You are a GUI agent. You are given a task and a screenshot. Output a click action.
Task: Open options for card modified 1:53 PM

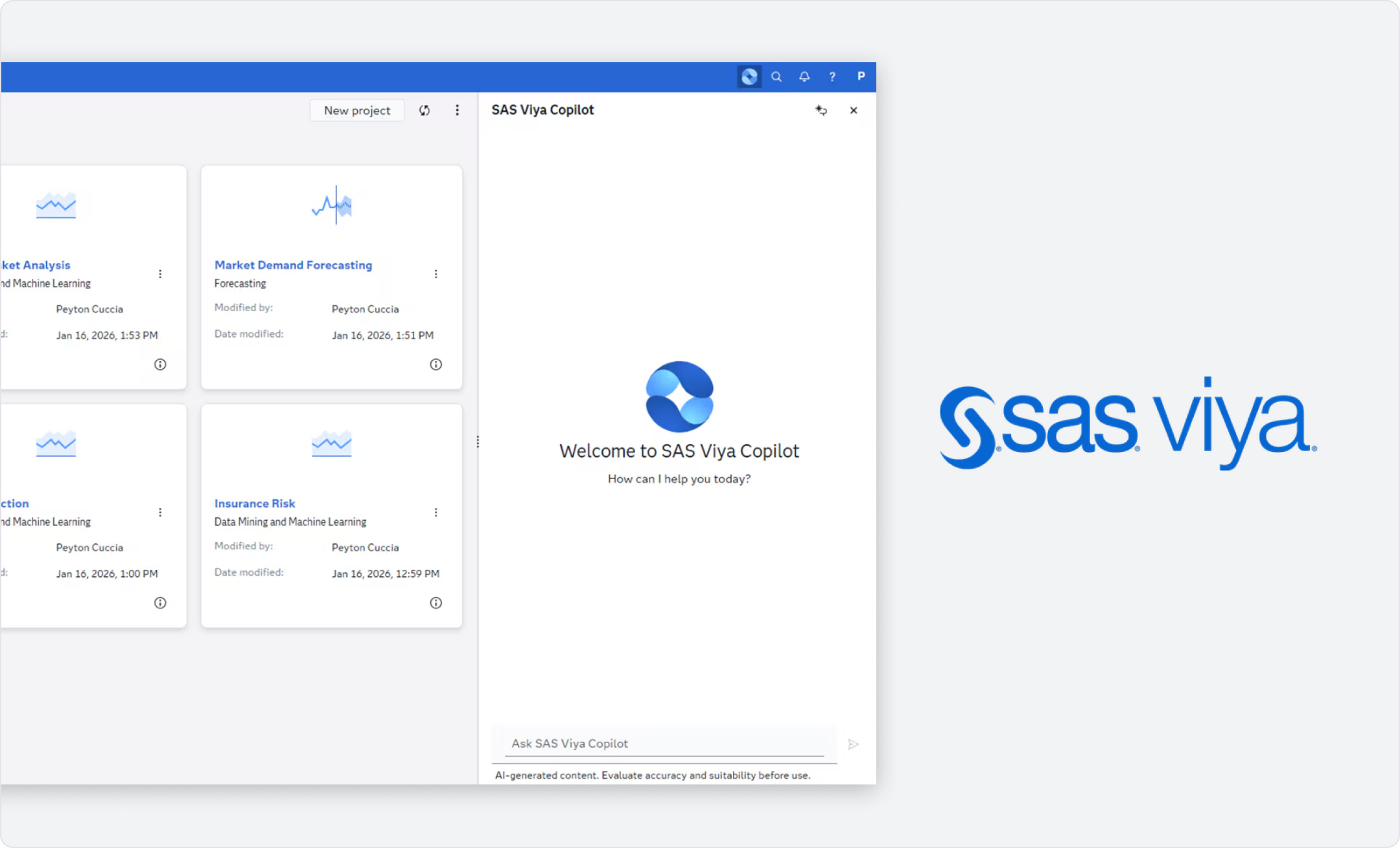(160, 274)
